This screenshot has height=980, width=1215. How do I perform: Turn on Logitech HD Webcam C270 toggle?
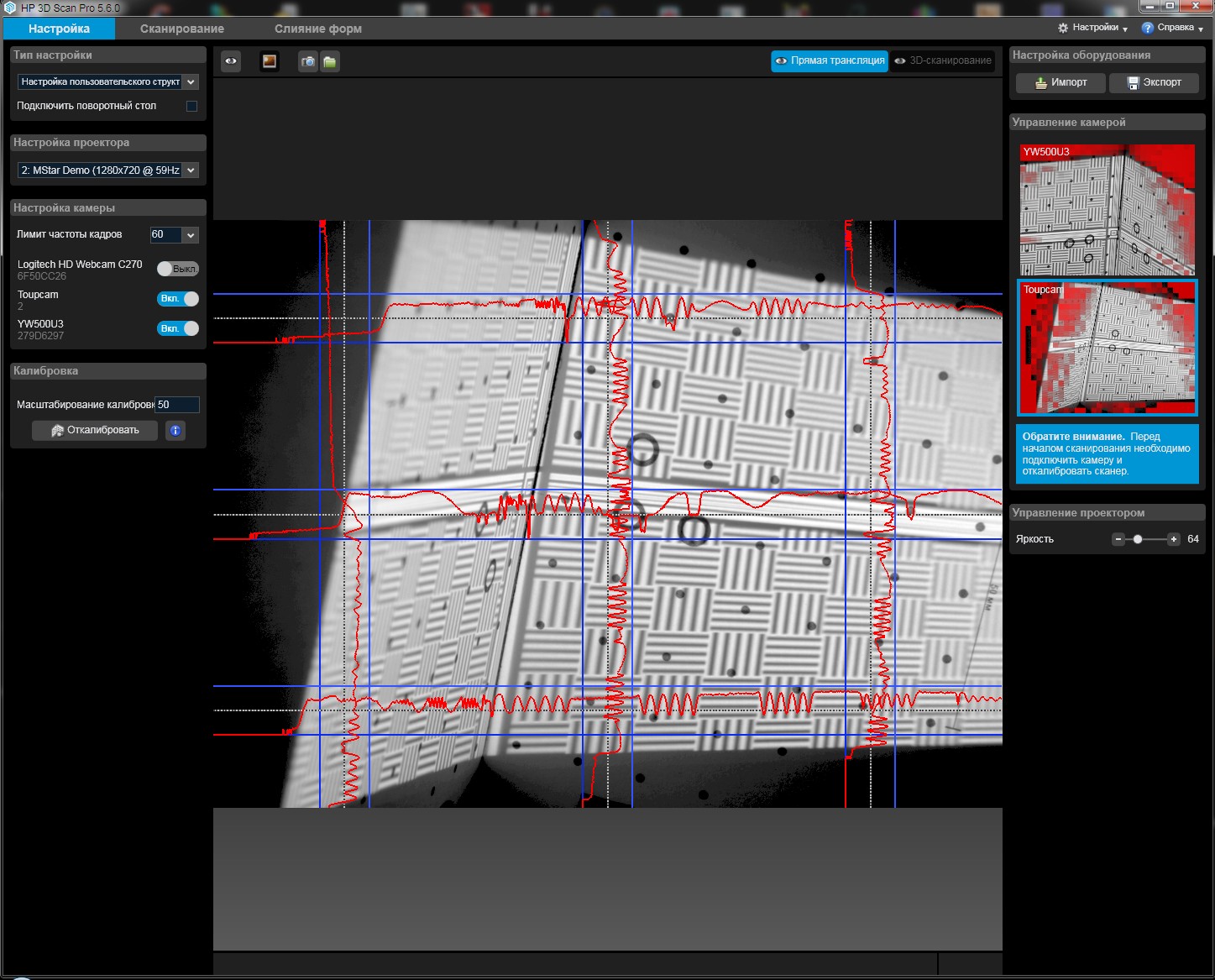pos(177,269)
